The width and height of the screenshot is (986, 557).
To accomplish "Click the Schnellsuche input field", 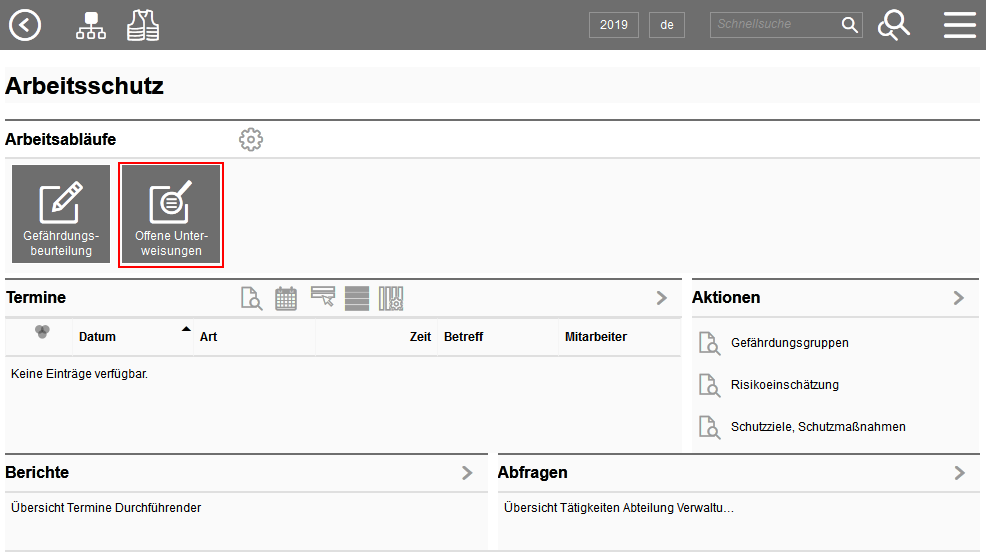I will point(775,25).
